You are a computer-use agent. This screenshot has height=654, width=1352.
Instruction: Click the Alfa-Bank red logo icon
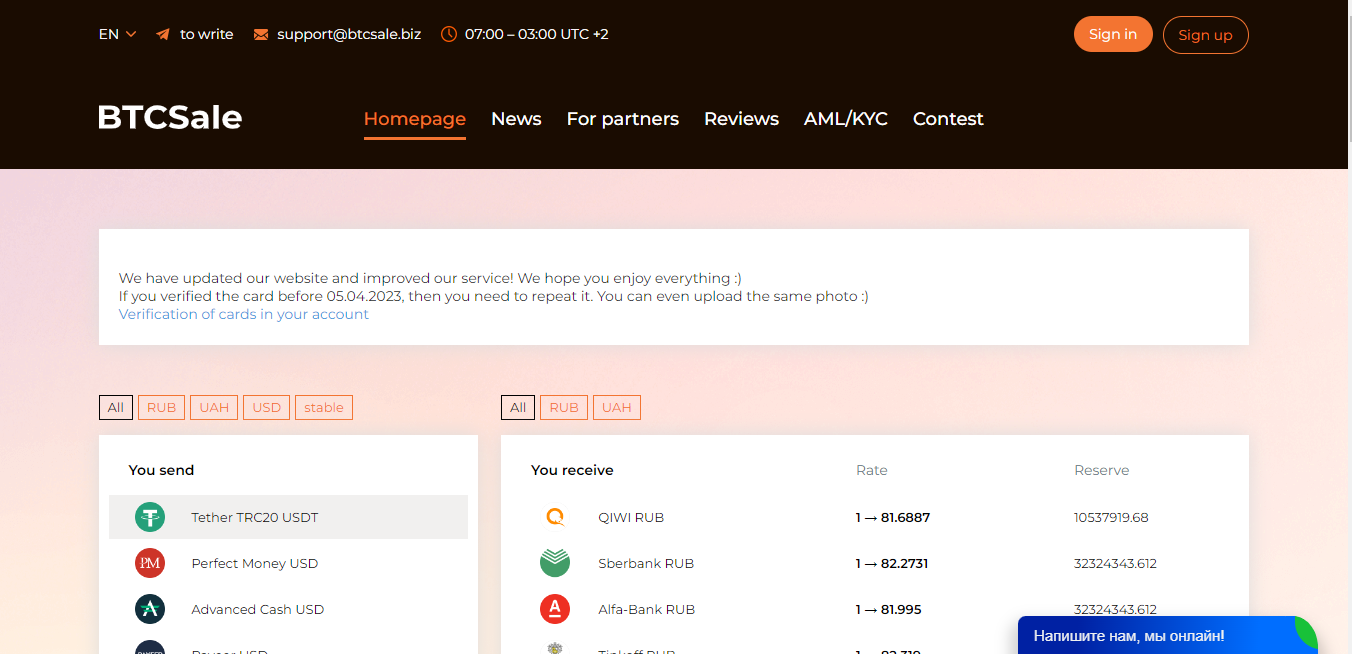coord(555,609)
